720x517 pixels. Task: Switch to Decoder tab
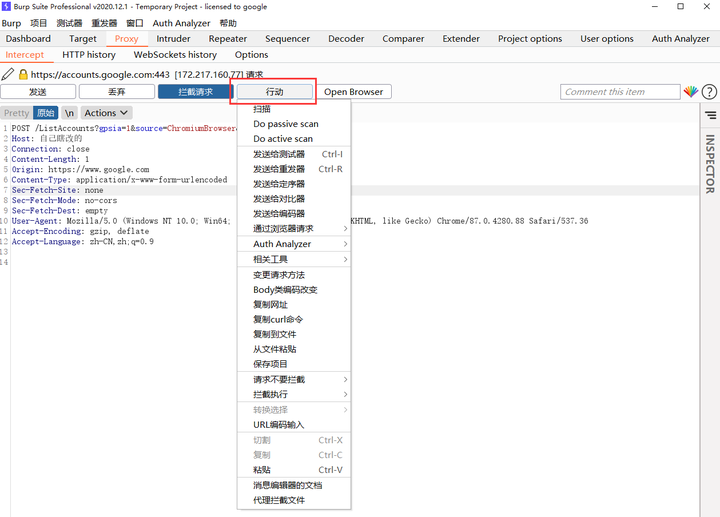pos(346,39)
